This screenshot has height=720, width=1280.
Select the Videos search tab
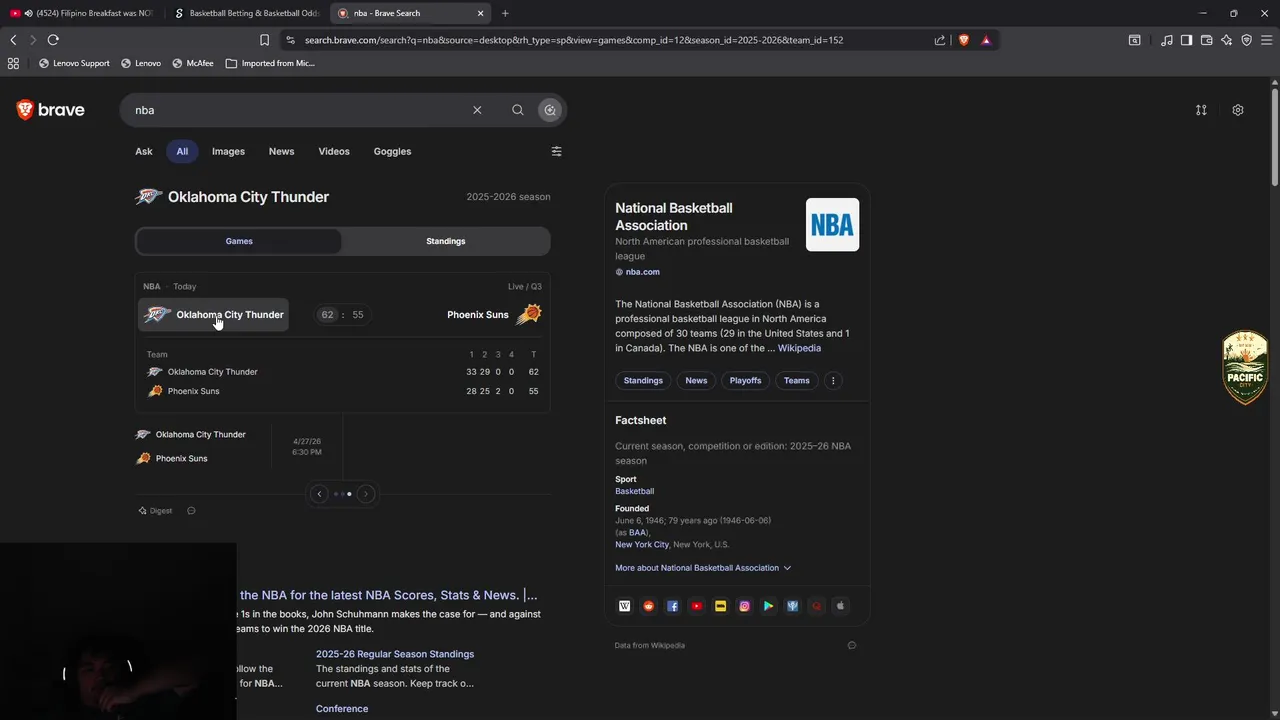tap(334, 151)
